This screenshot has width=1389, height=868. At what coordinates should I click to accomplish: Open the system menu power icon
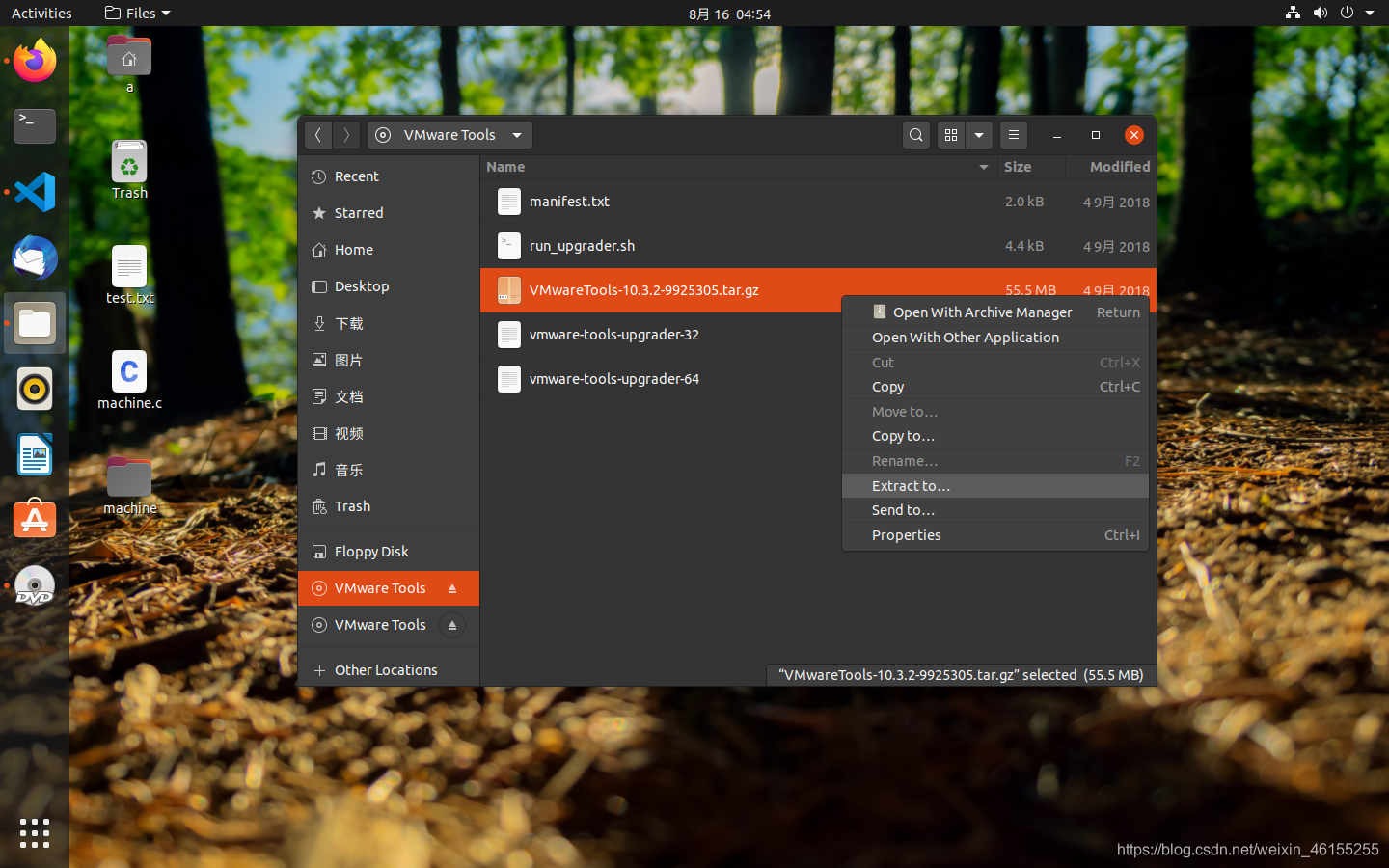click(1347, 13)
